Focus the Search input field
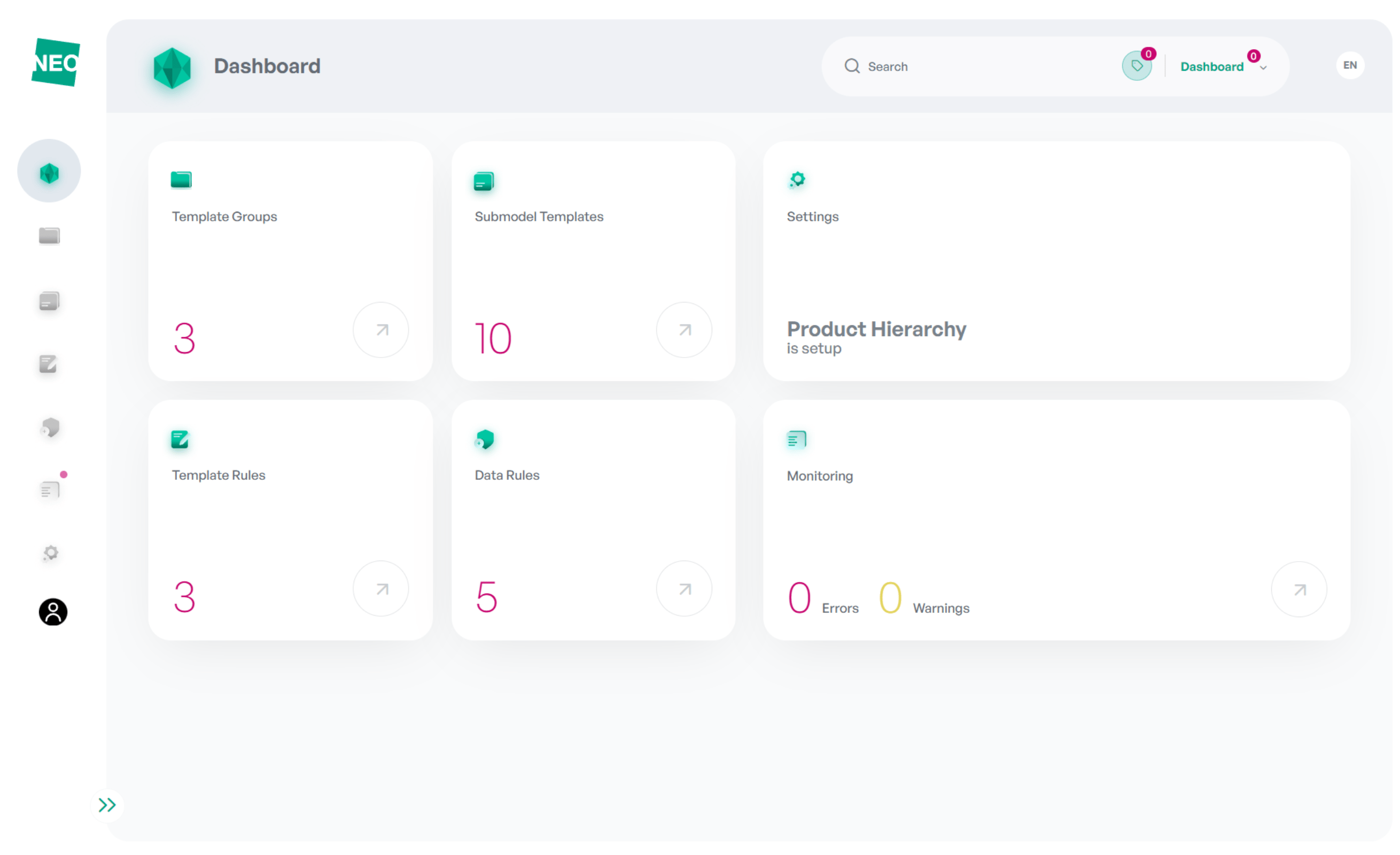The width and height of the screenshot is (1400, 855). (989, 66)
